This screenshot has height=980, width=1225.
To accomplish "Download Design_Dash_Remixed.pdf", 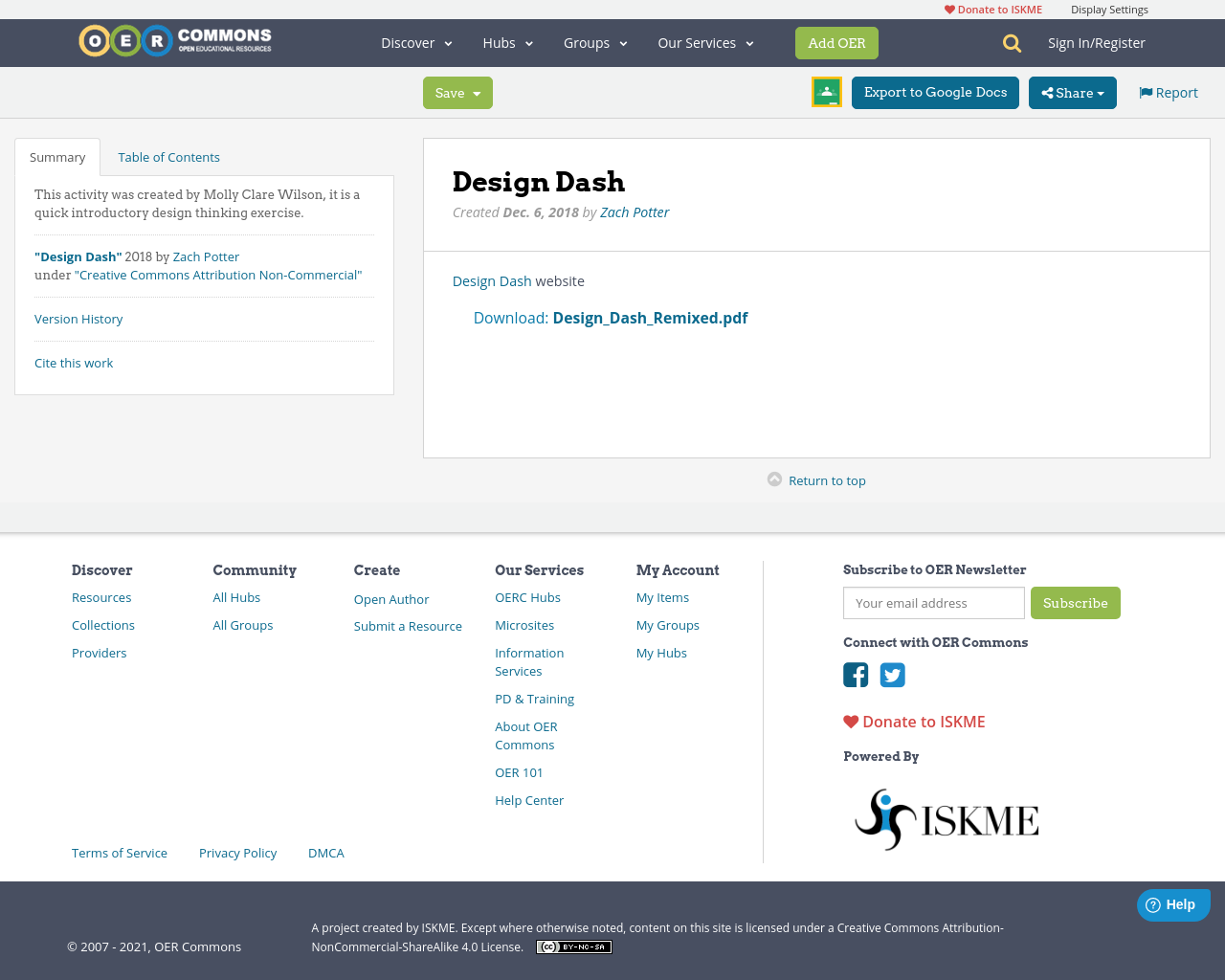I will pyautogui.click(x=611, y=318).
